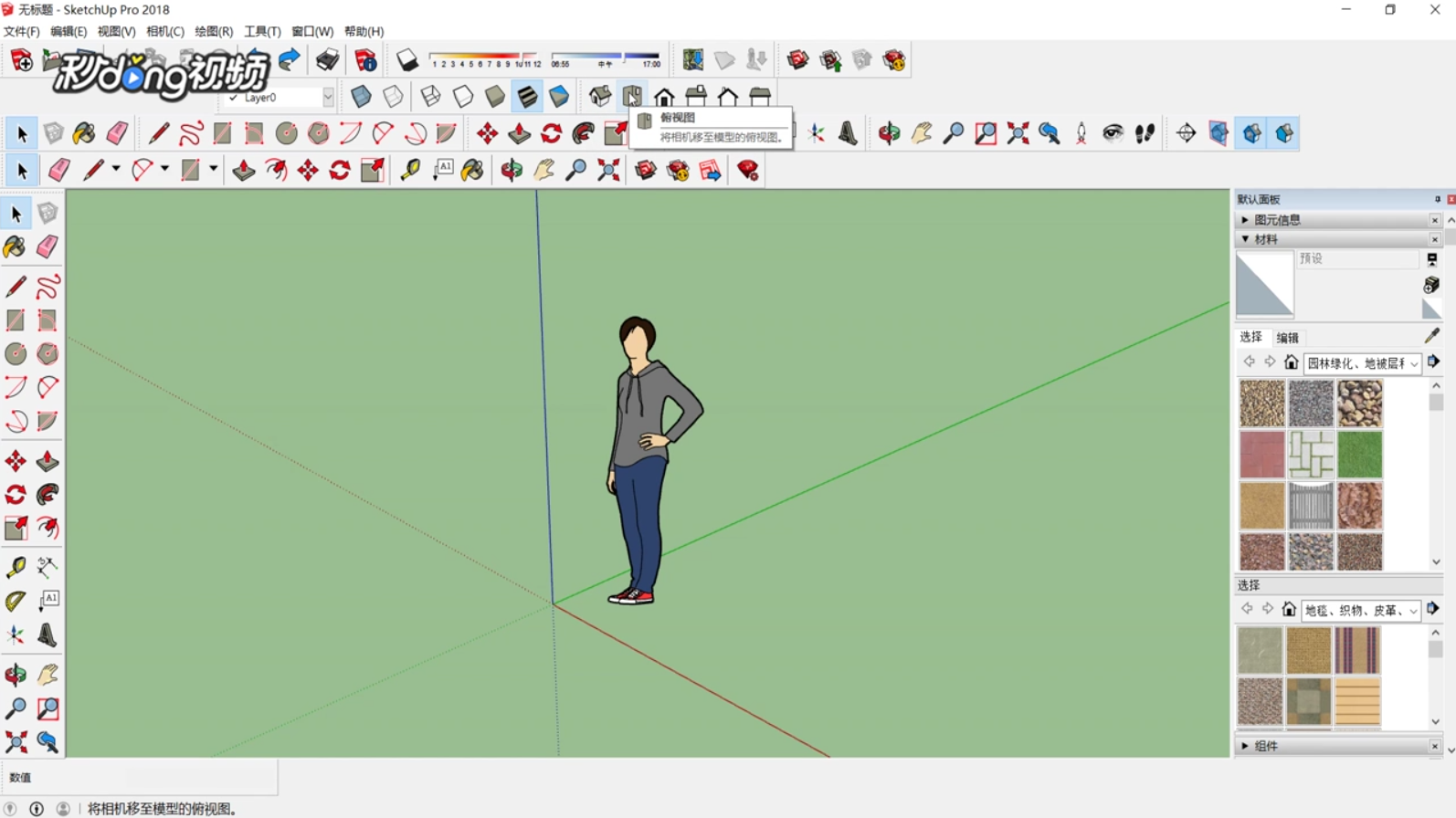Image resolution: width=1456 pixels, height=818 pixels.
Task: Pick the Line pencil tool in left toolbar
Action: pos(16,287)
